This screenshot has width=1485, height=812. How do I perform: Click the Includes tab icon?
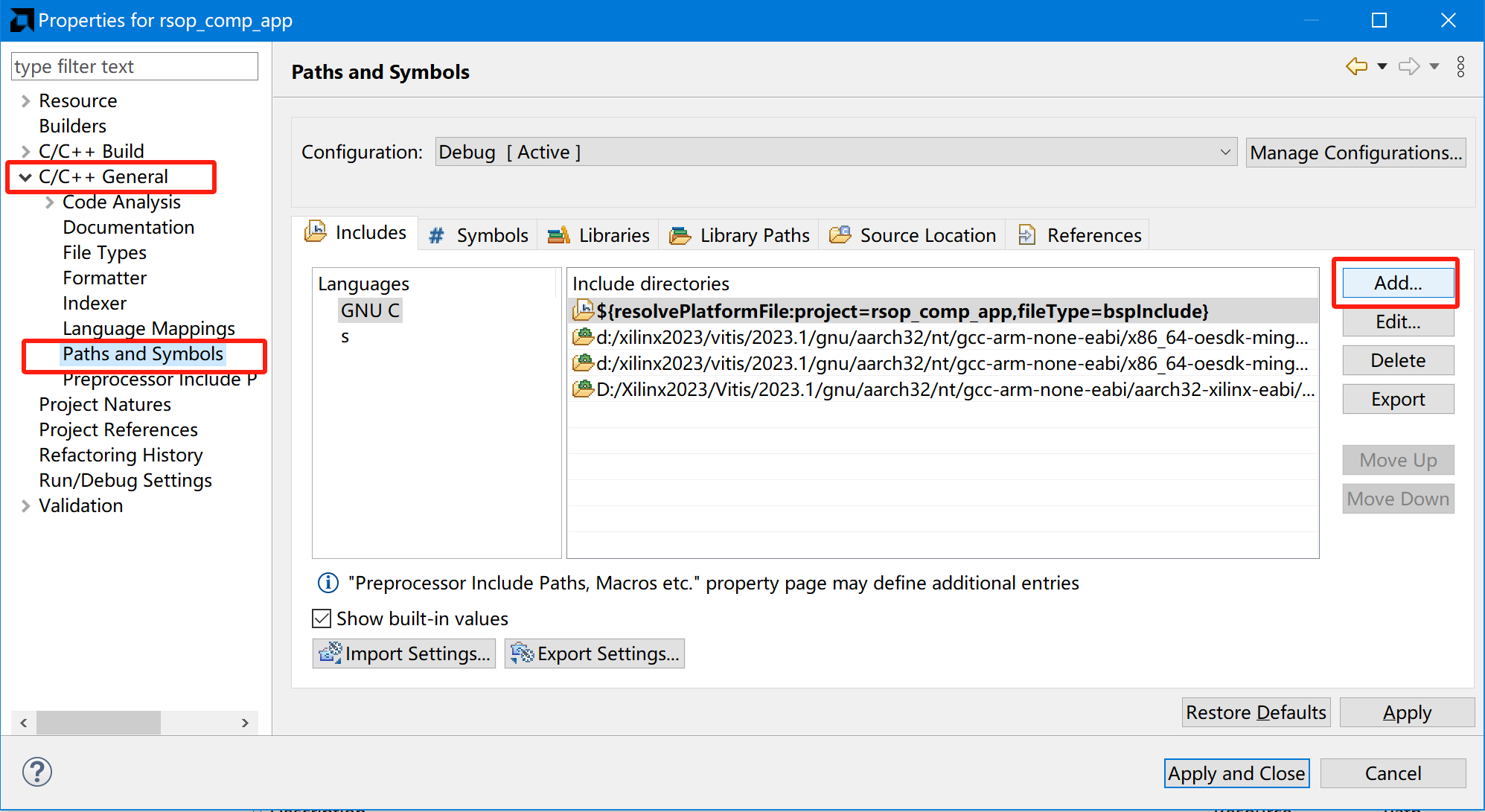316,234
